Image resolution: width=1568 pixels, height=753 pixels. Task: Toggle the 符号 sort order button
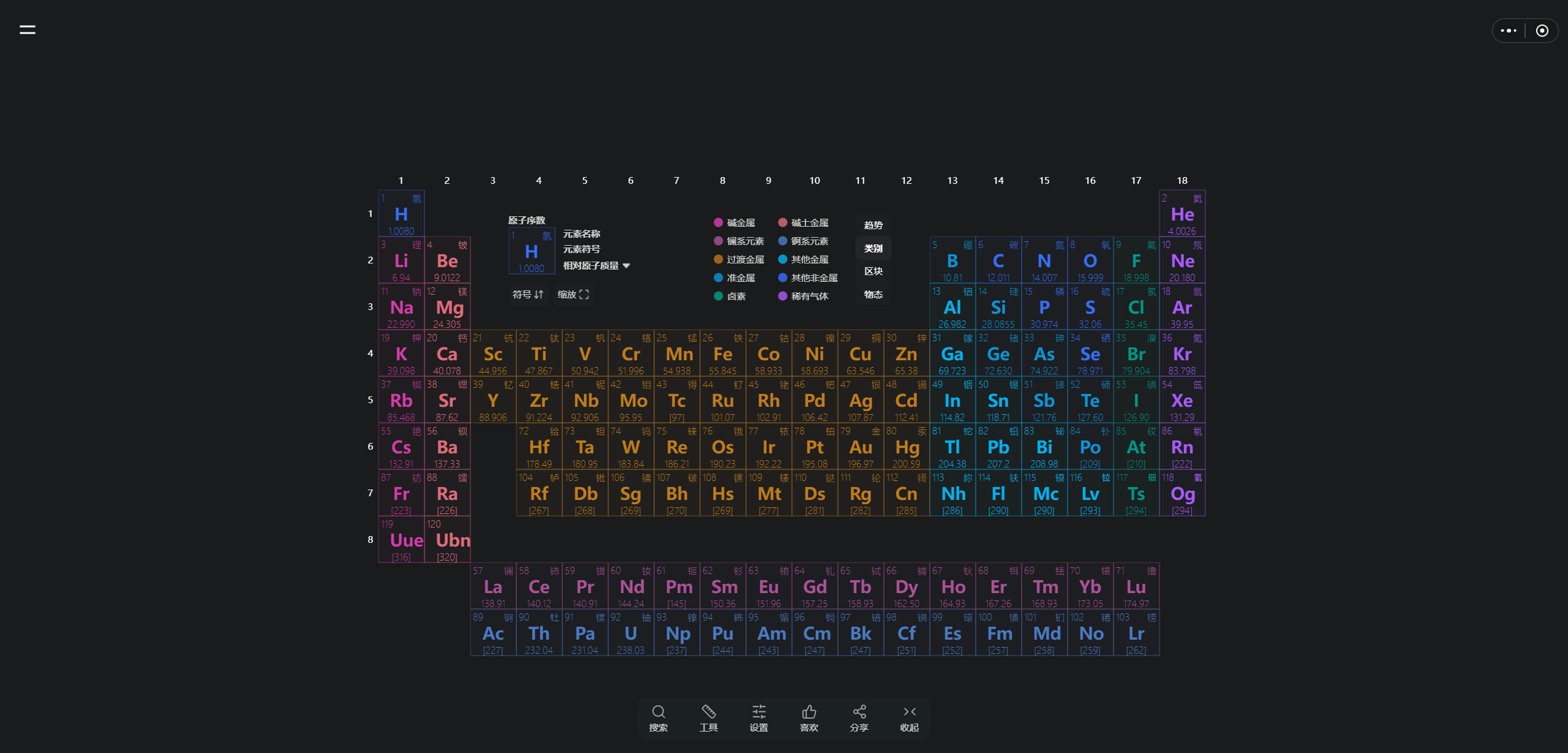coord(528,295)
